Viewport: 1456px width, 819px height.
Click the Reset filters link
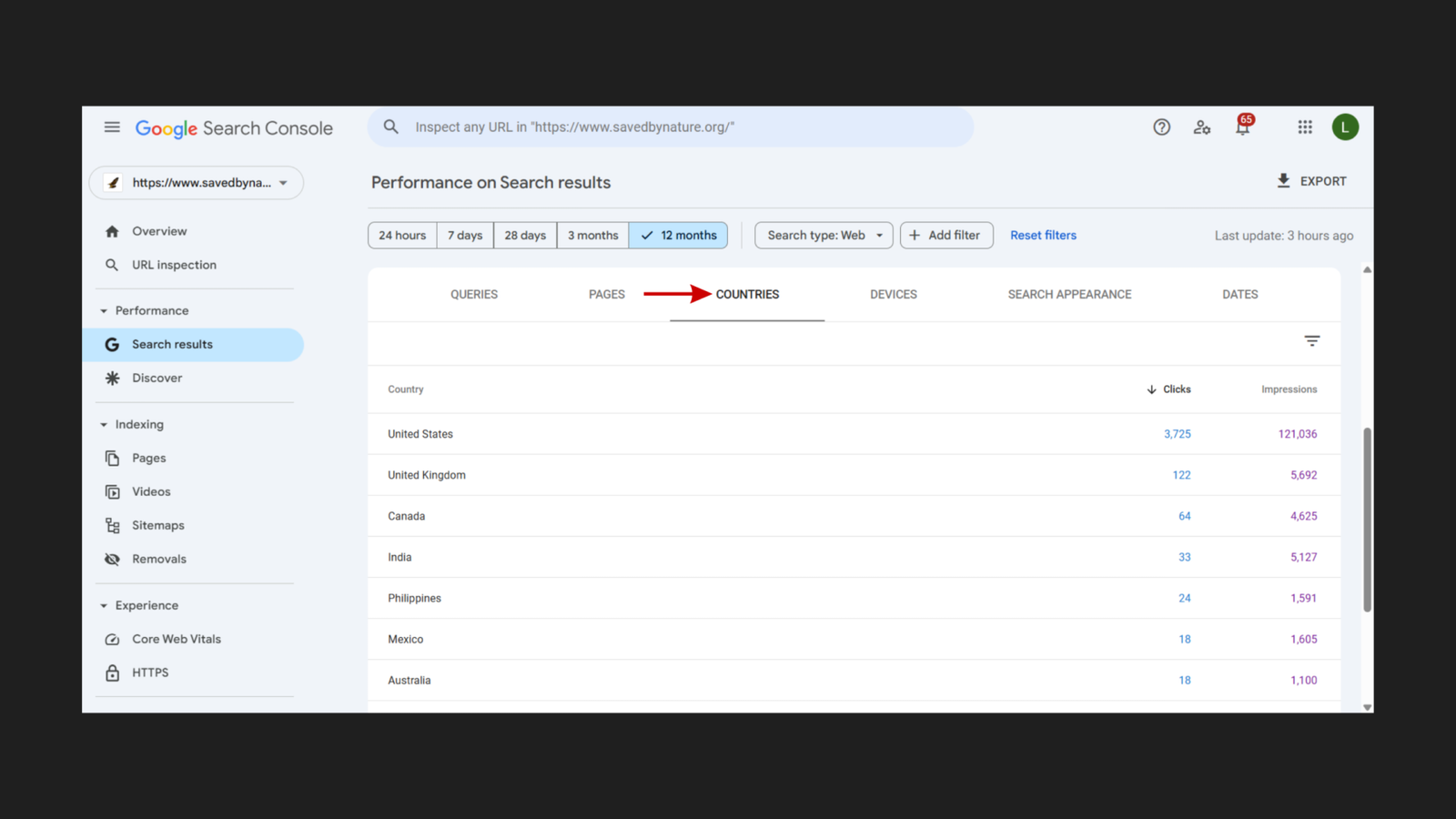[x=1043, y=235]
